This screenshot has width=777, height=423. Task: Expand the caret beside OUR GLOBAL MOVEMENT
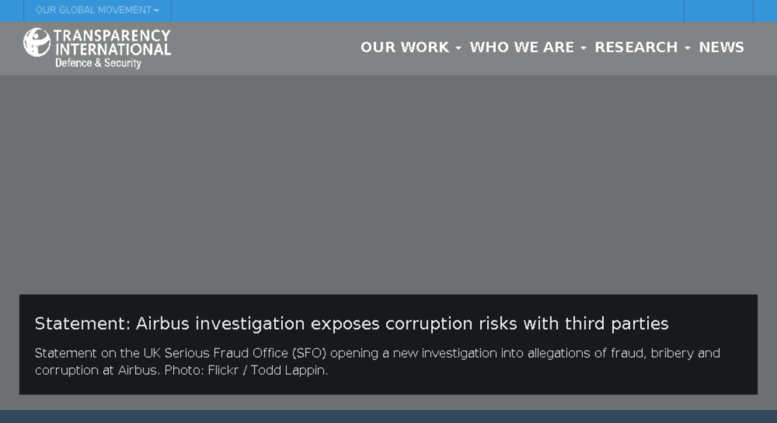click(x=157, y=10)
